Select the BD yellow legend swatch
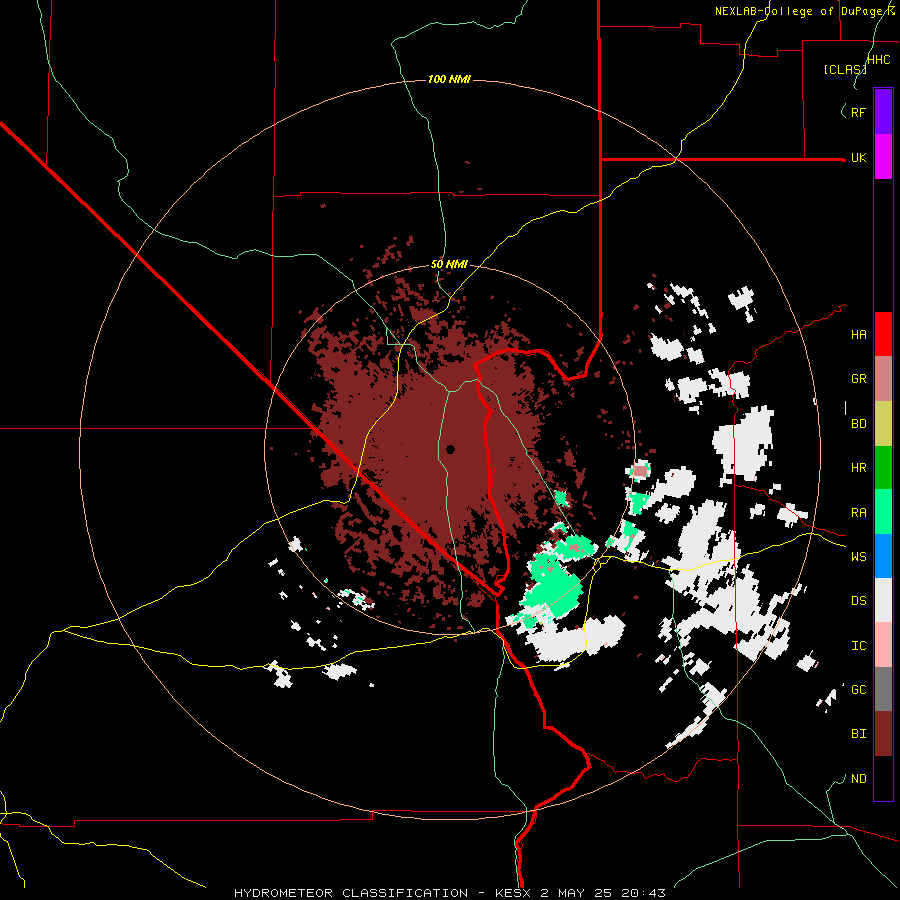This screenshot has width=900, height=900. (x=883, y=424)
